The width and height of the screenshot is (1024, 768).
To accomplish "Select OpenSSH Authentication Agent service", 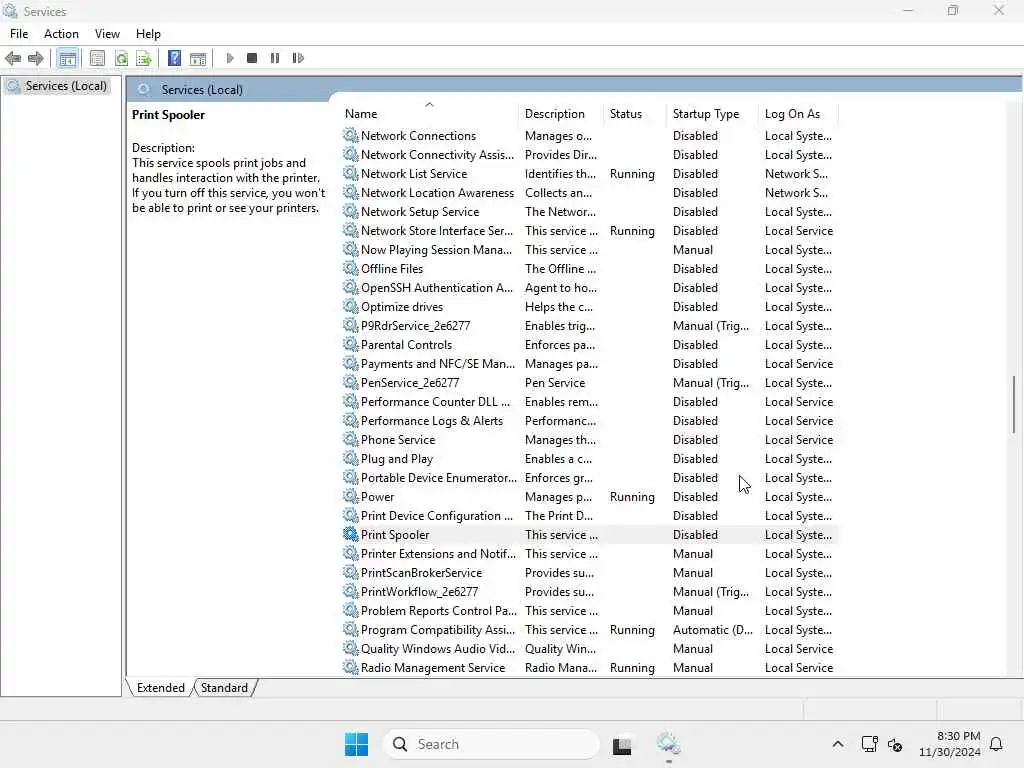I will tap(589, 287).
